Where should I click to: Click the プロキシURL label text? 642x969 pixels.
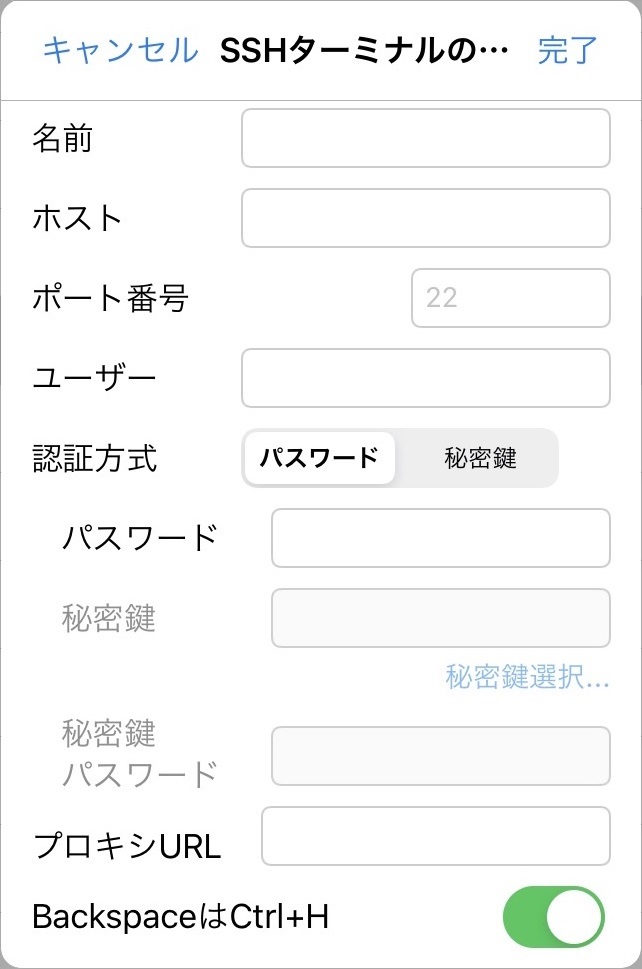(x=127, y=846)
